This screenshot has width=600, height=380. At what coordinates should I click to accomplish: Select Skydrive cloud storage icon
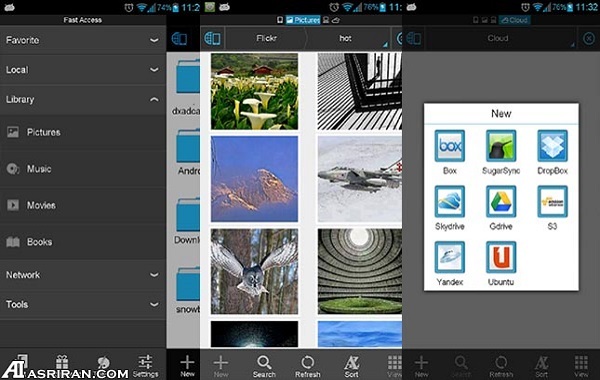click(450, 201)
